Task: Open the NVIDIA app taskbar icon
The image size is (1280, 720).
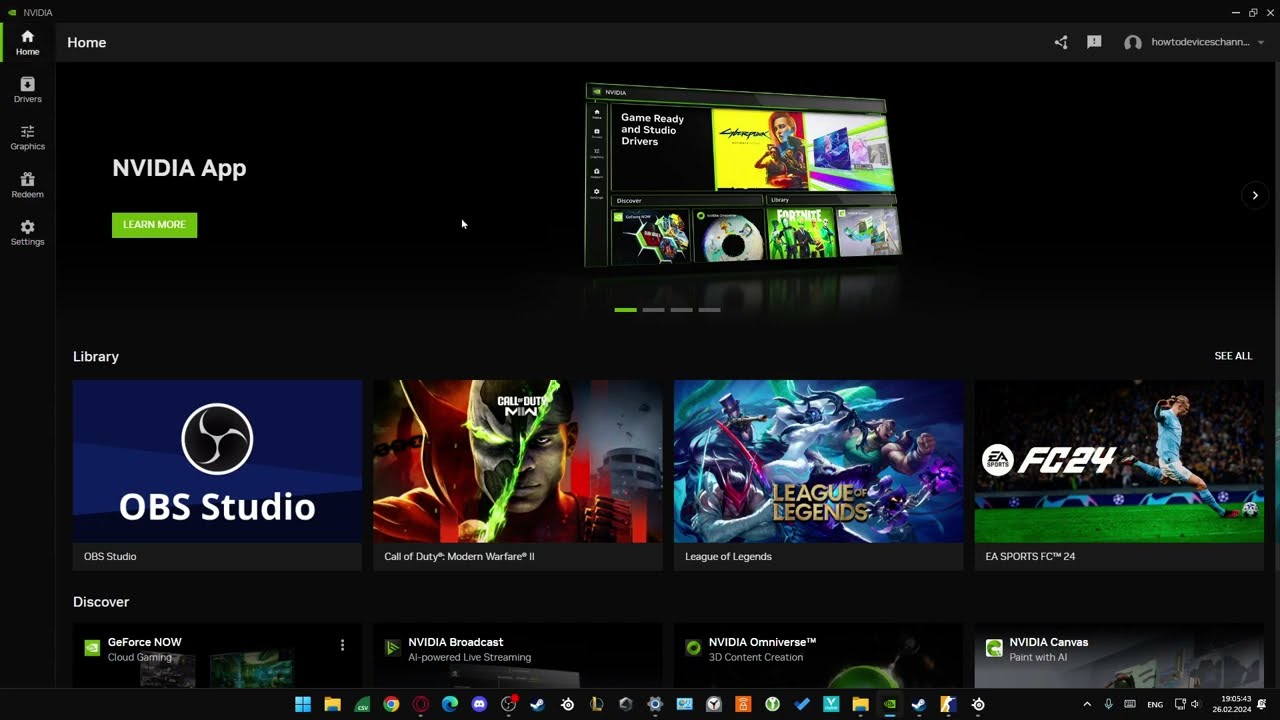Action: point(890,704)
